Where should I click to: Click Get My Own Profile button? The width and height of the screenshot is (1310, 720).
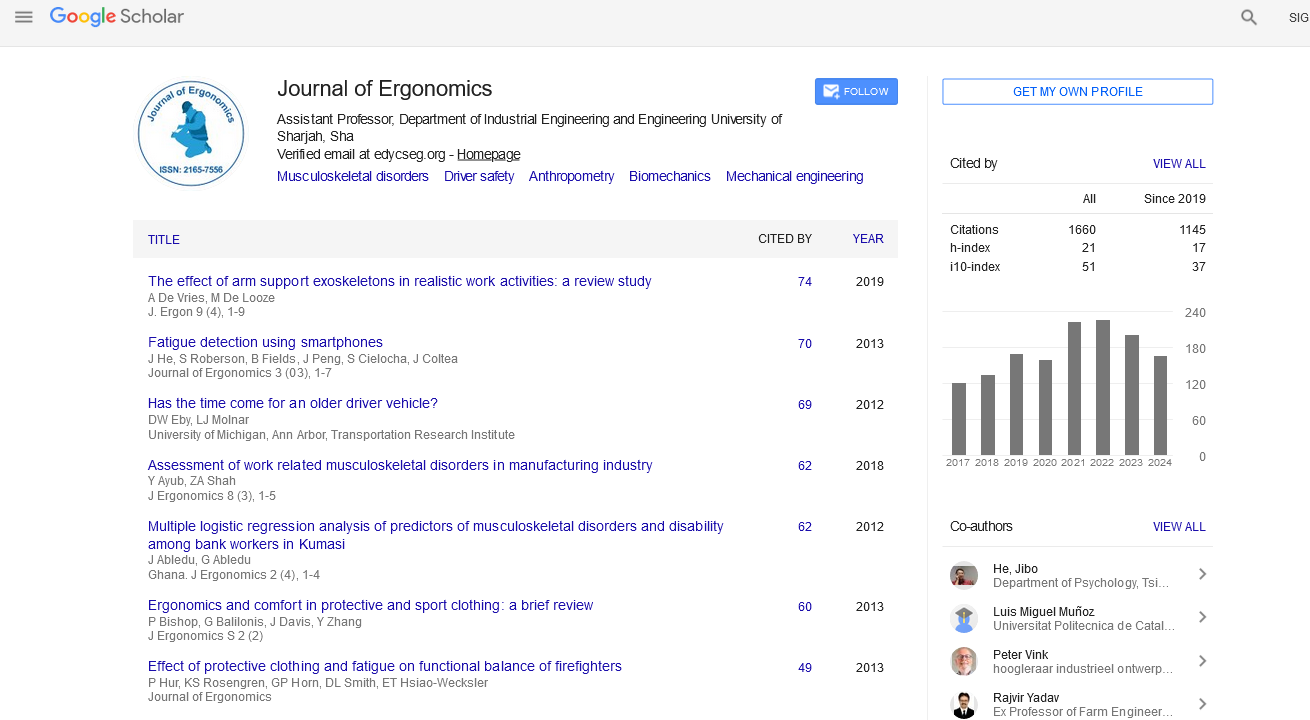(x=1077, y=92)
